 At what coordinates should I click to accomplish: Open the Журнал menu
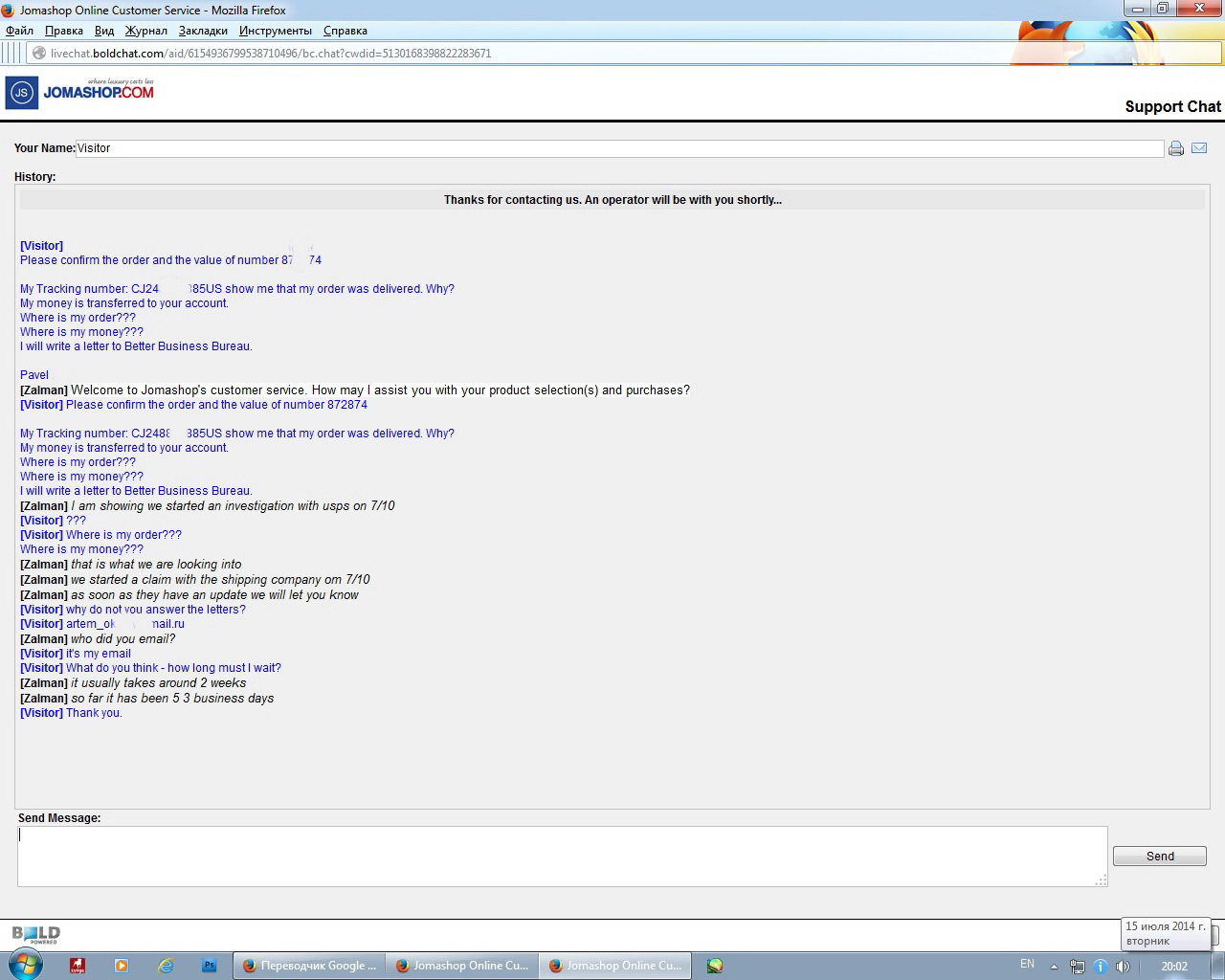point(145,31)
